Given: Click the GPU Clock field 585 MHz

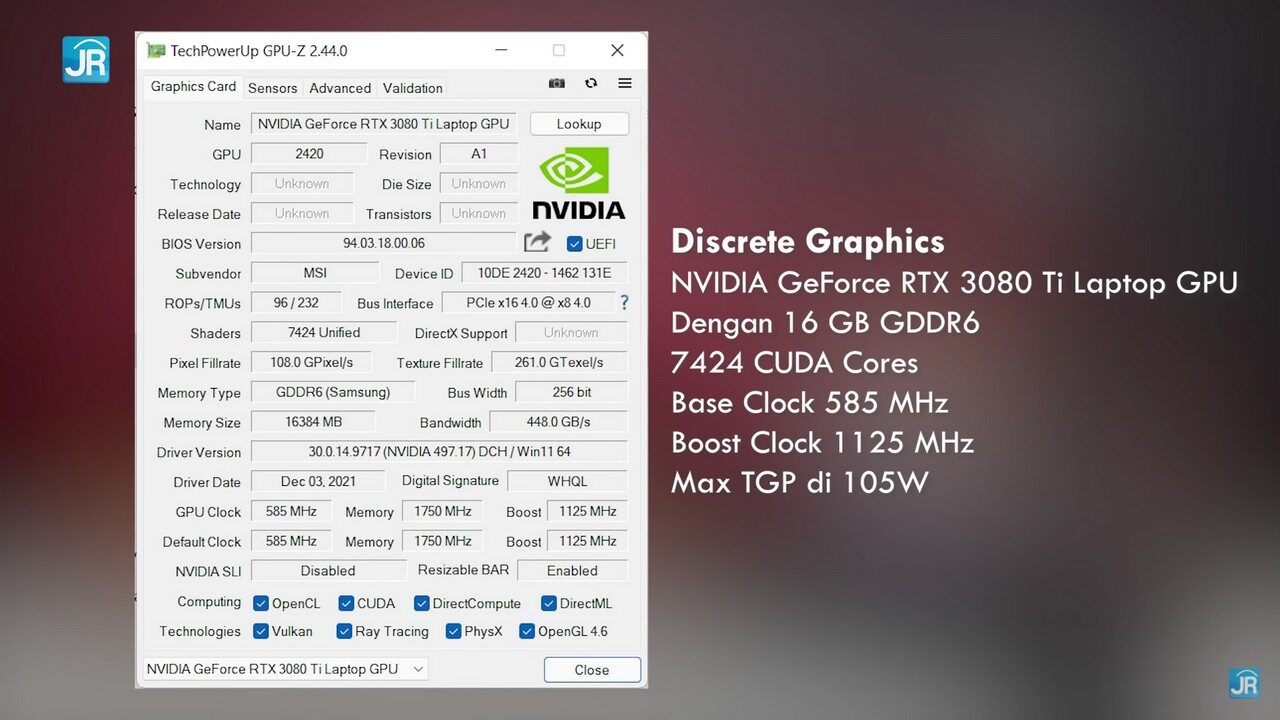Looking at the screenshot, I should 291,512.
